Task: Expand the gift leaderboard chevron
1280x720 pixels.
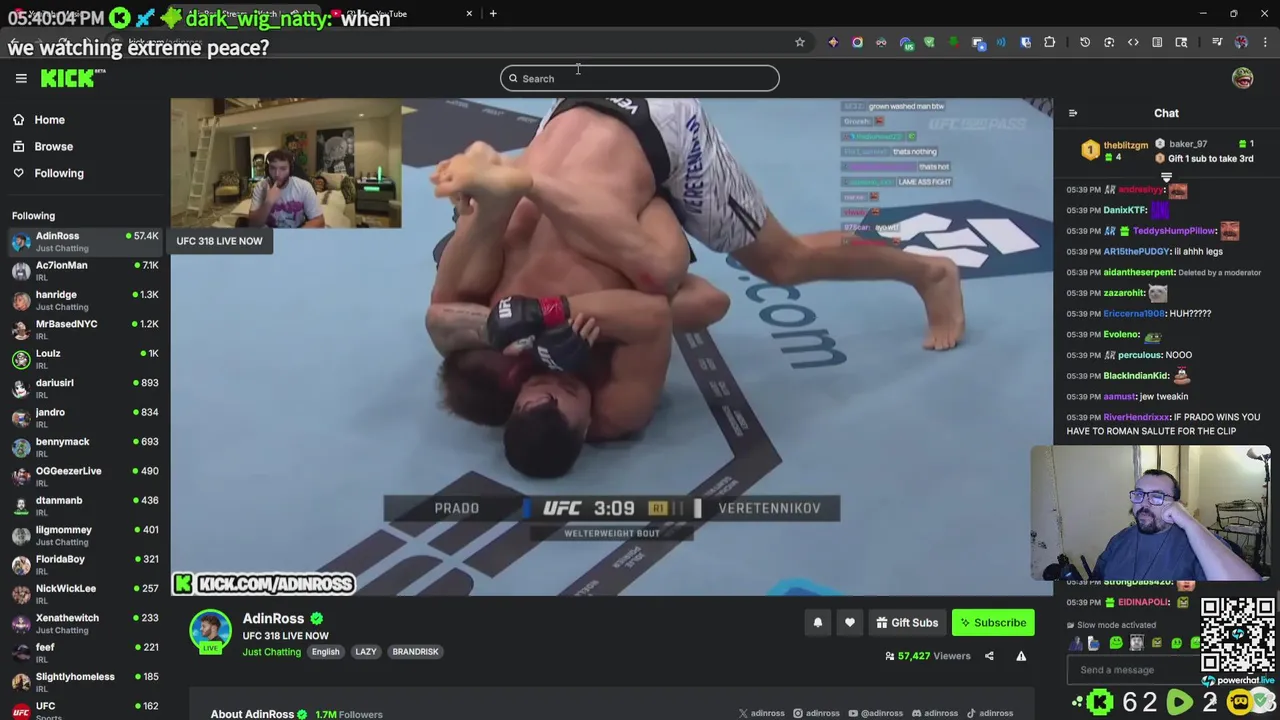Action: (x=1166, y=177)
